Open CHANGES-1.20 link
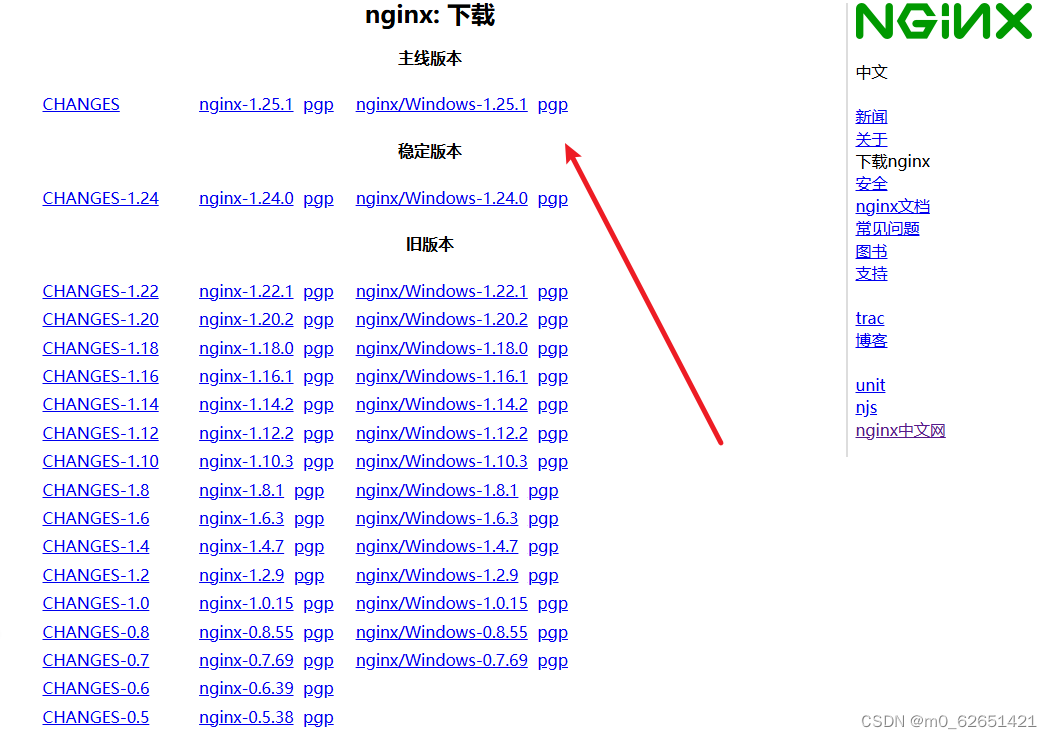Viewport: 1052px width, 739px height. pos(101,319)
